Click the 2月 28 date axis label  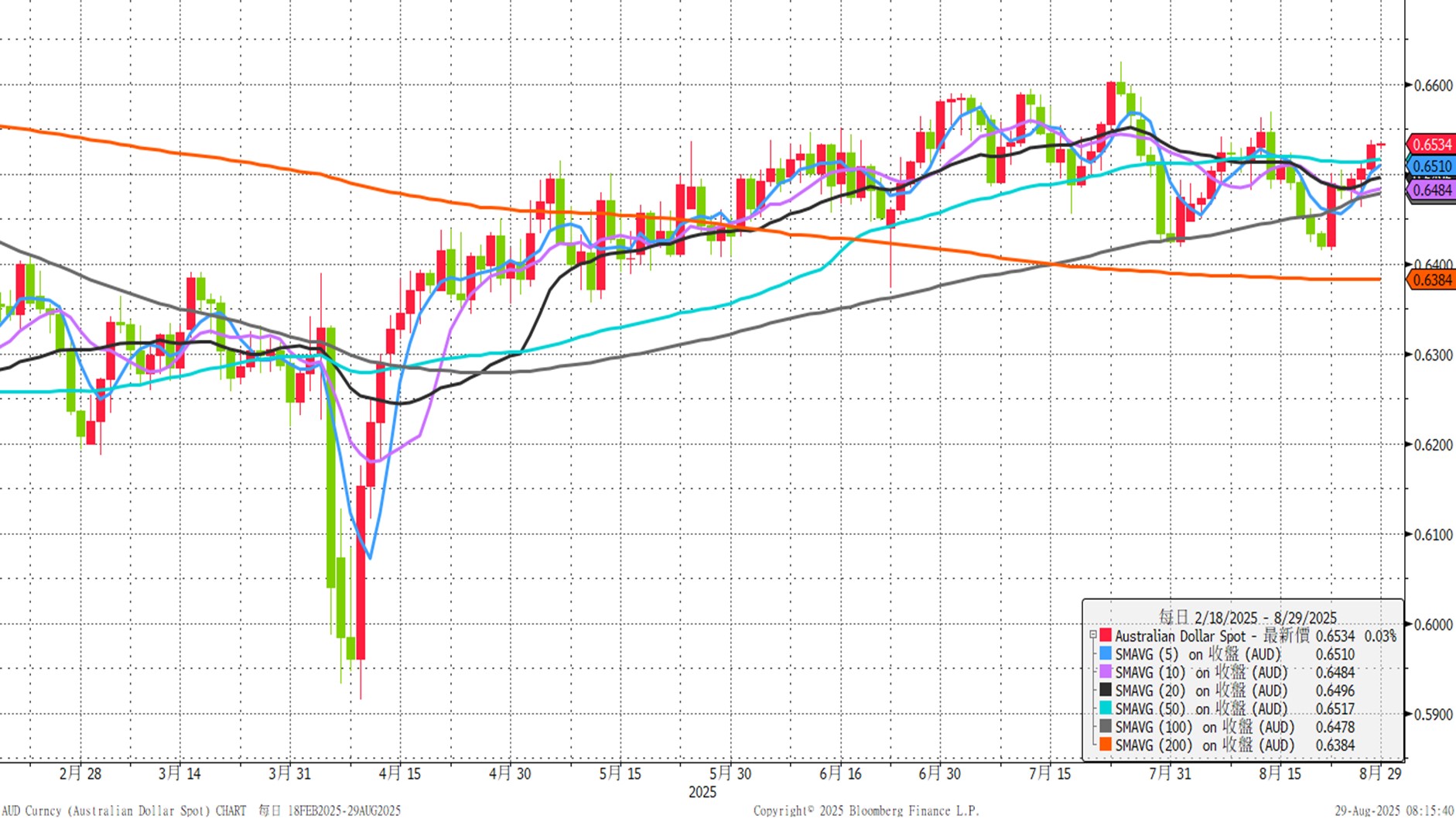coord(80,773)
